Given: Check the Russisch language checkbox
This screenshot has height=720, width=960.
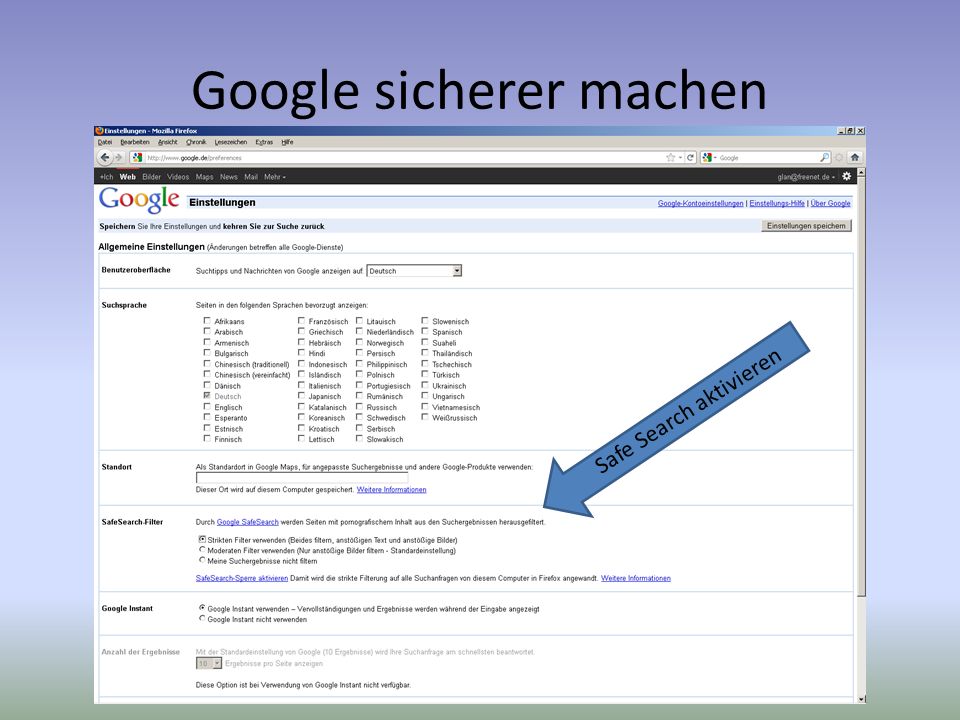Looking at the screenshot, I should tap(359, 407).
